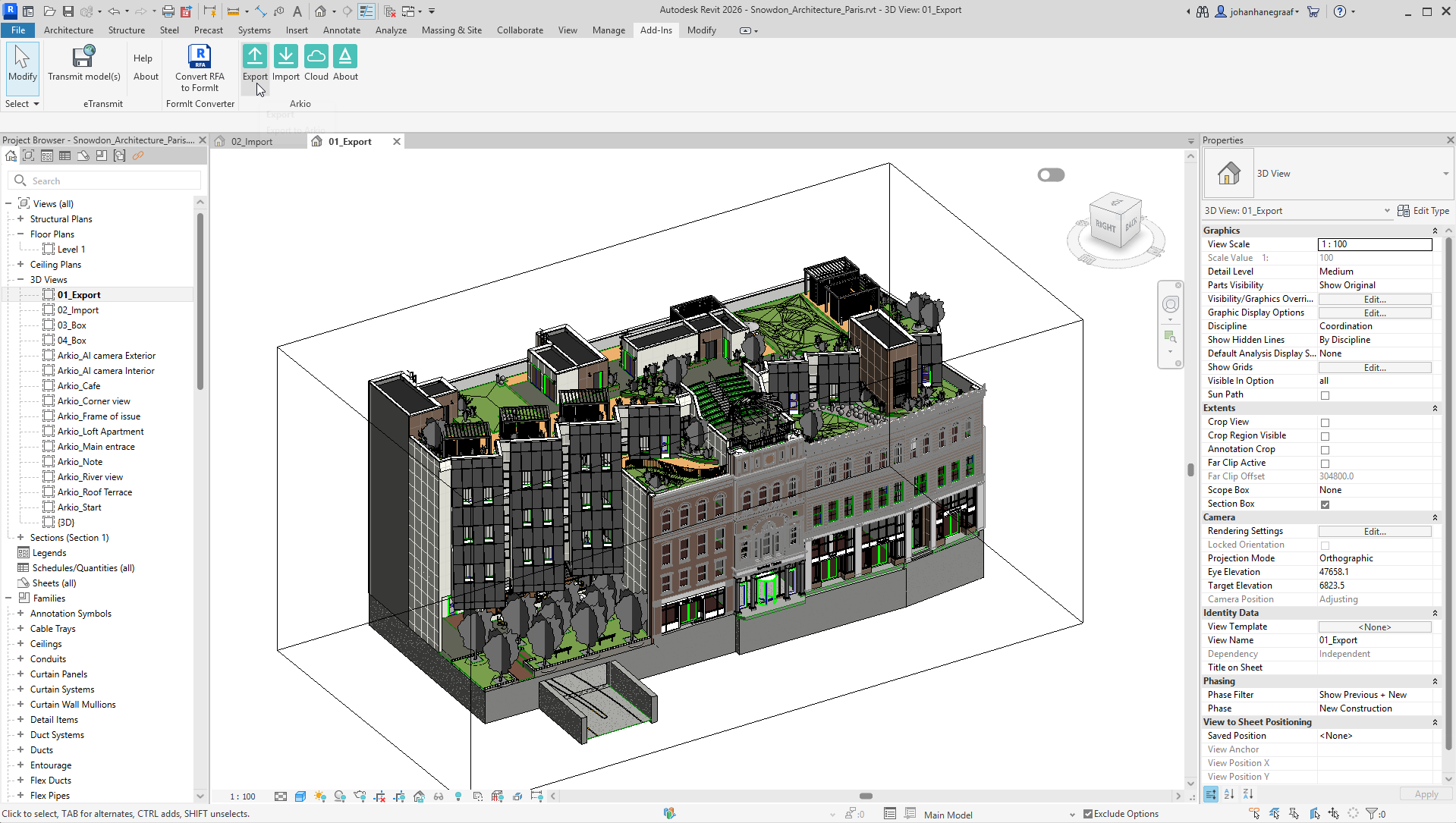Open the Architecture ribbon tab
Screen dimensions: 1456x823
(x=68, y=30)
